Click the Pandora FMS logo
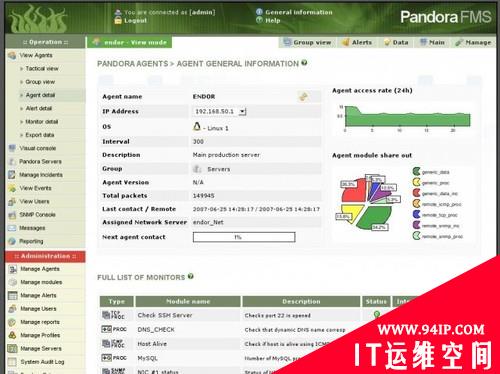 446,17
